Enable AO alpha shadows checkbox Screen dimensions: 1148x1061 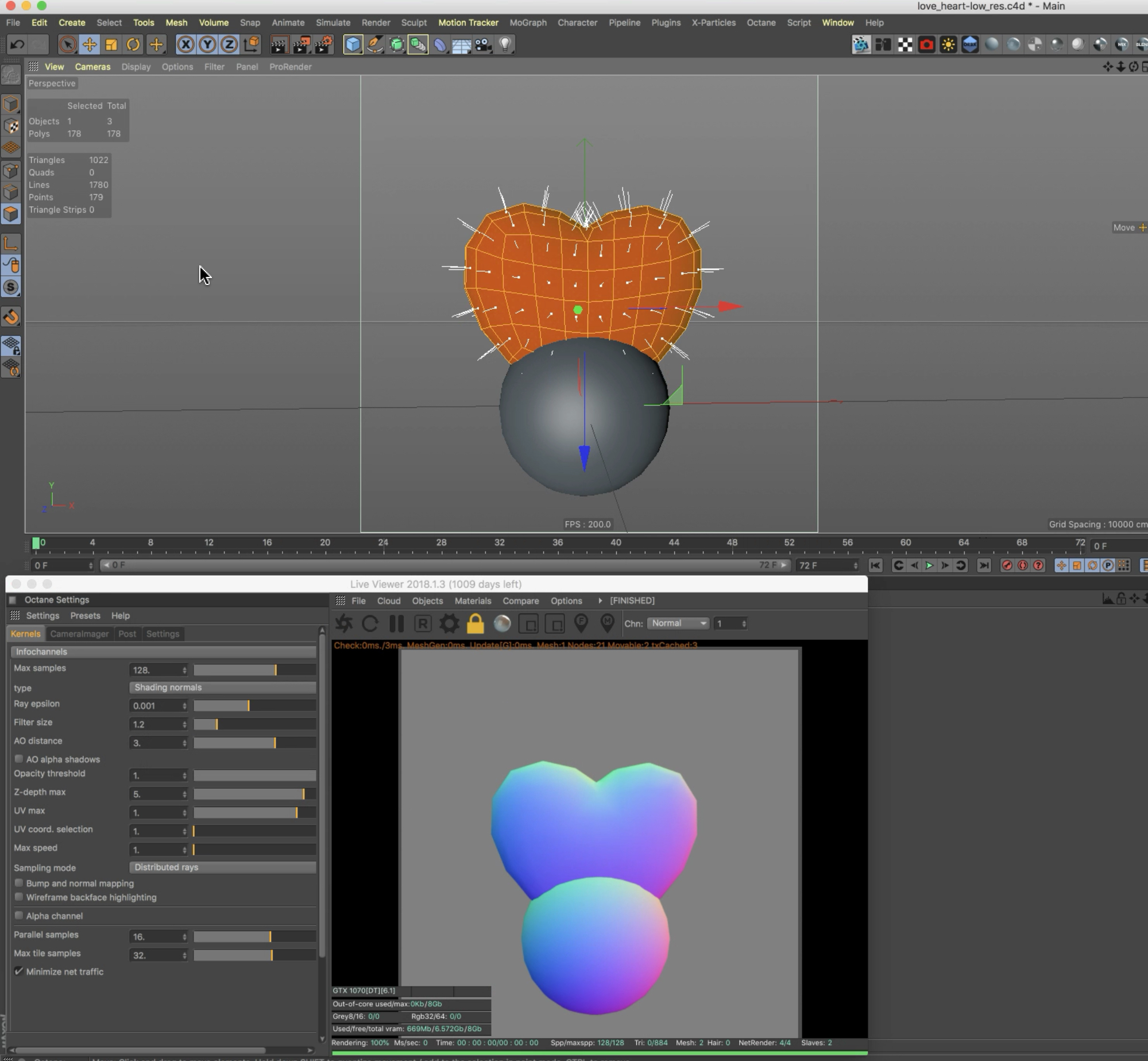(19, 759)
